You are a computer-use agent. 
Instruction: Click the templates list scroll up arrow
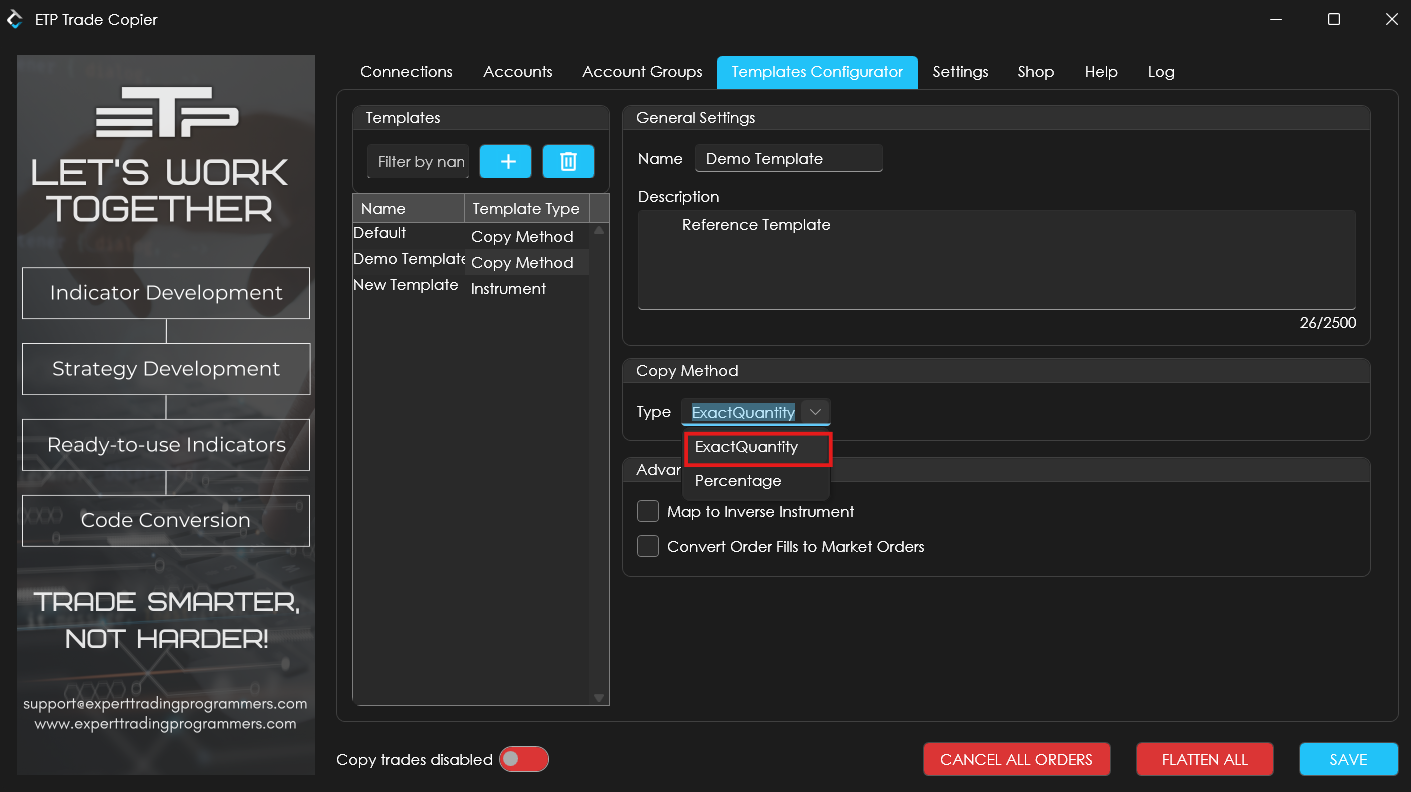tap(599, 231)
